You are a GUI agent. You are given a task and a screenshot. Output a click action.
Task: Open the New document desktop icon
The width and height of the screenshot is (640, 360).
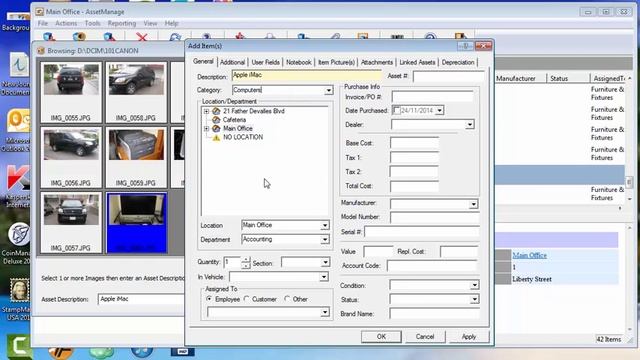click(x=17, y=74)
